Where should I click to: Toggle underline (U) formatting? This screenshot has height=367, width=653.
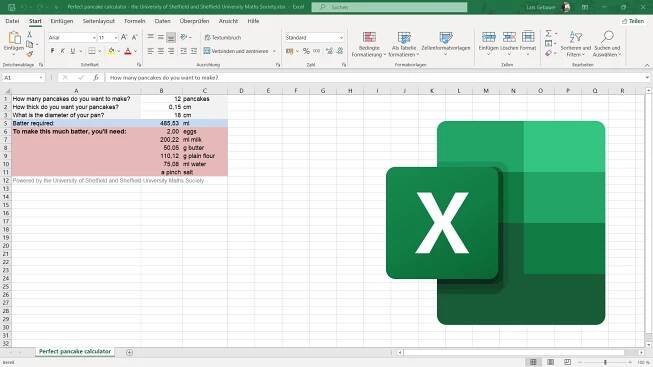(73, 51)
